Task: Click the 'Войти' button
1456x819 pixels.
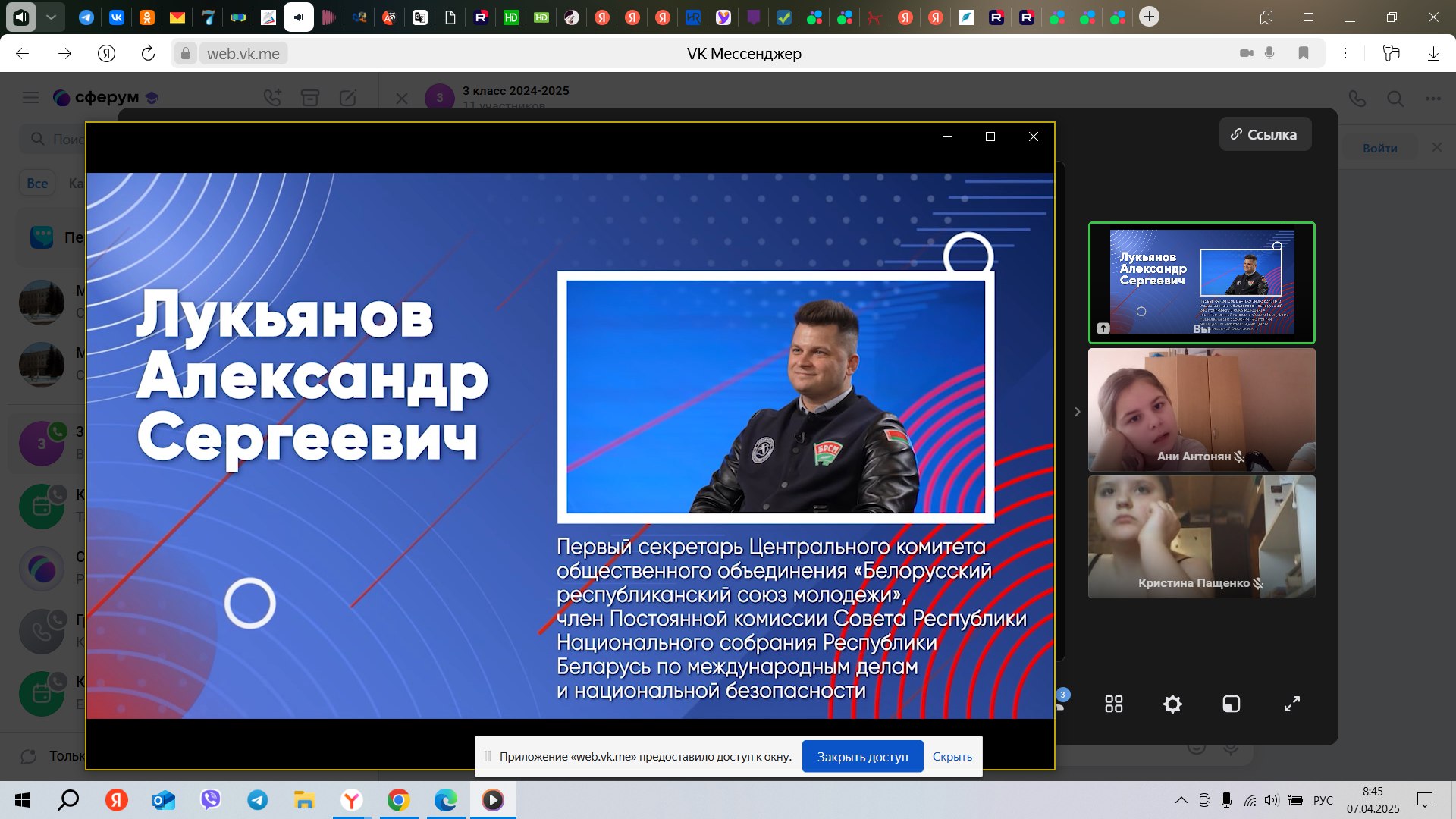Action: tap(1379, 148)
